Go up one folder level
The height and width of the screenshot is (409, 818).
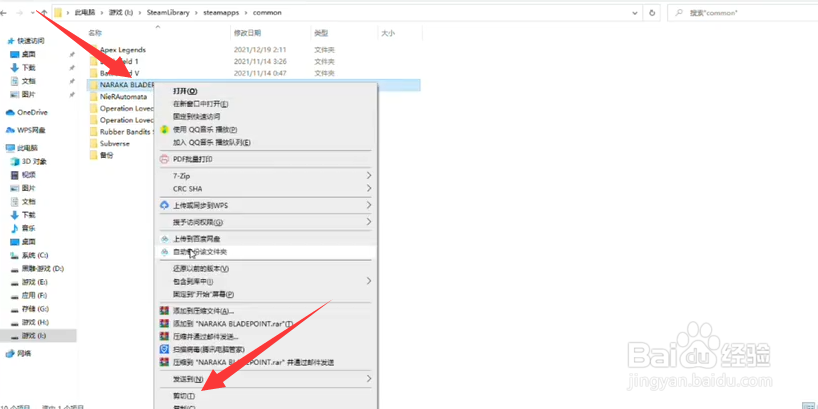[44, 13]
